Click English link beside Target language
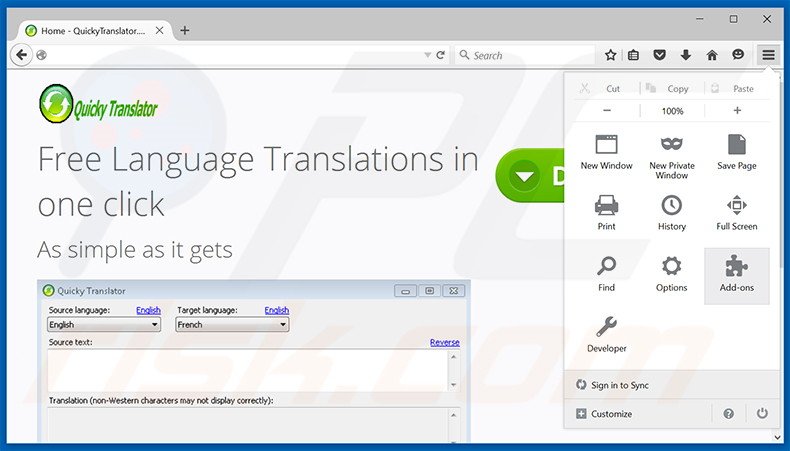The image size is (790, 451). (277, 310)
